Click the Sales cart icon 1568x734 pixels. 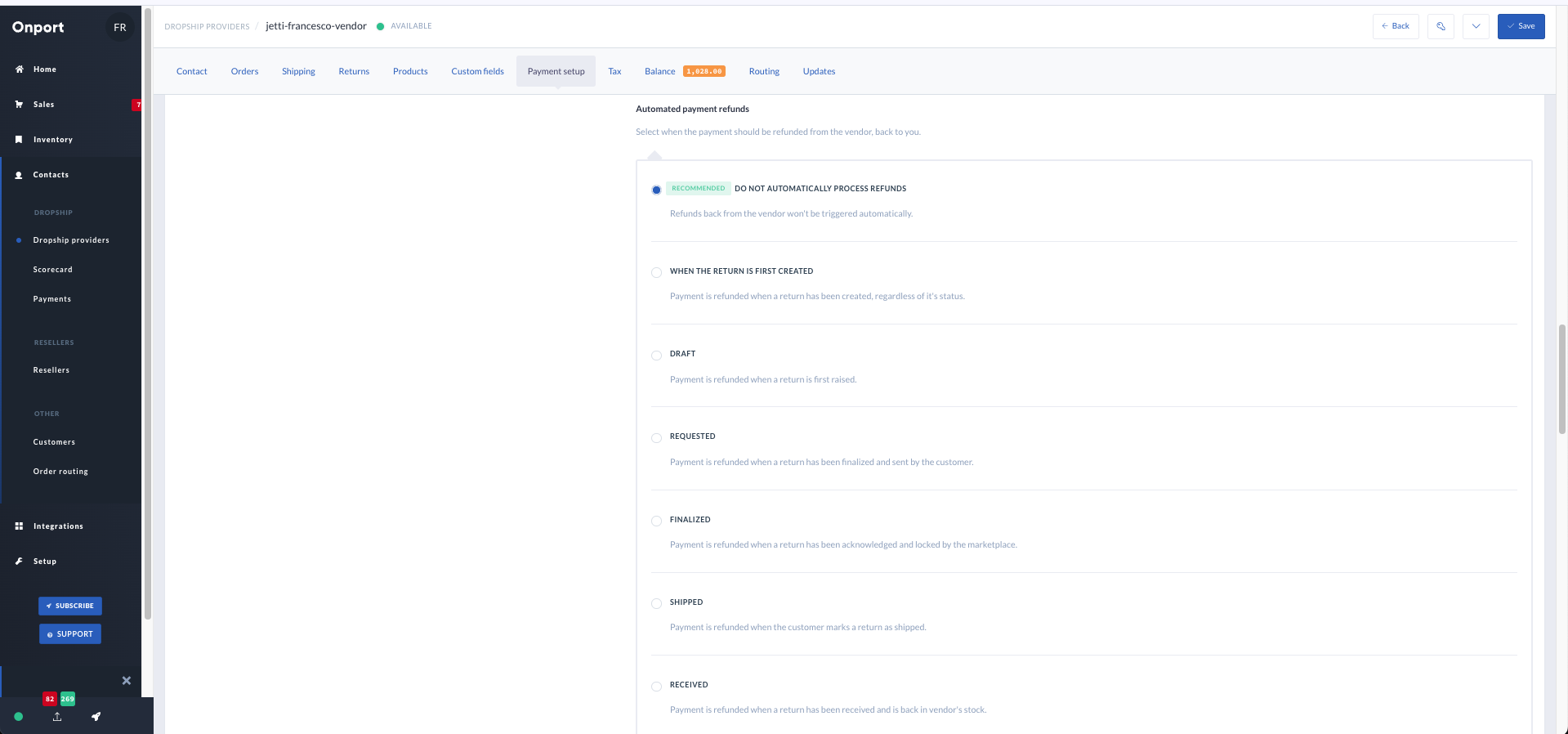19,105
